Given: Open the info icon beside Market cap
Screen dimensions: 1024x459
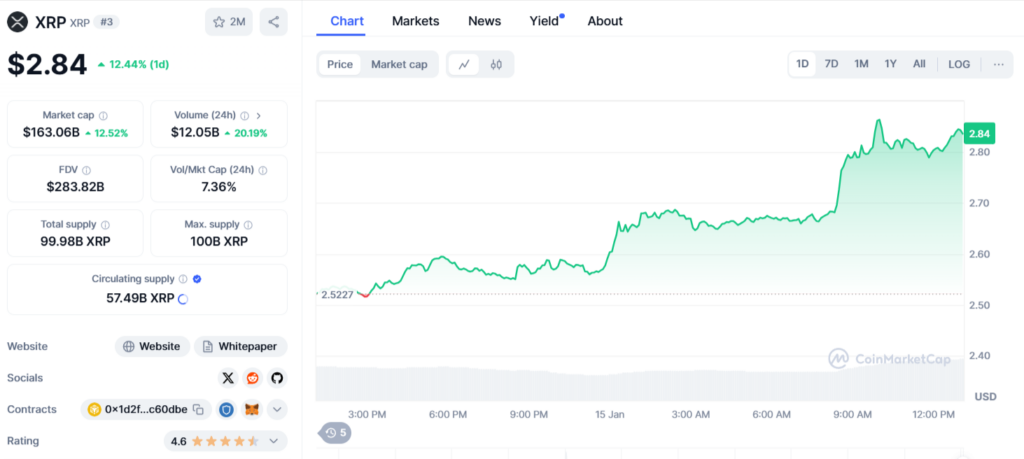Looking at the screenshot, I should click(103, 116).
